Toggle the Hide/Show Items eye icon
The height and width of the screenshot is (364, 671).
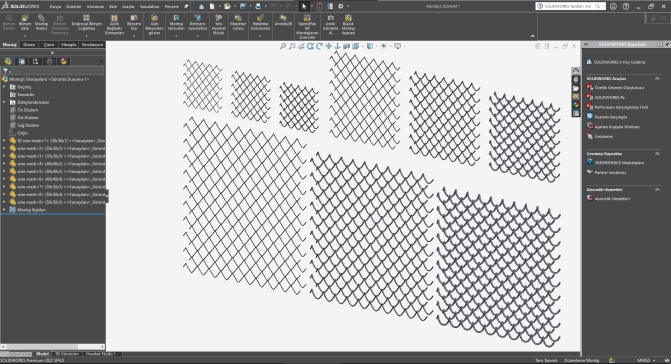pyautogui.click(x=383, y=46)
